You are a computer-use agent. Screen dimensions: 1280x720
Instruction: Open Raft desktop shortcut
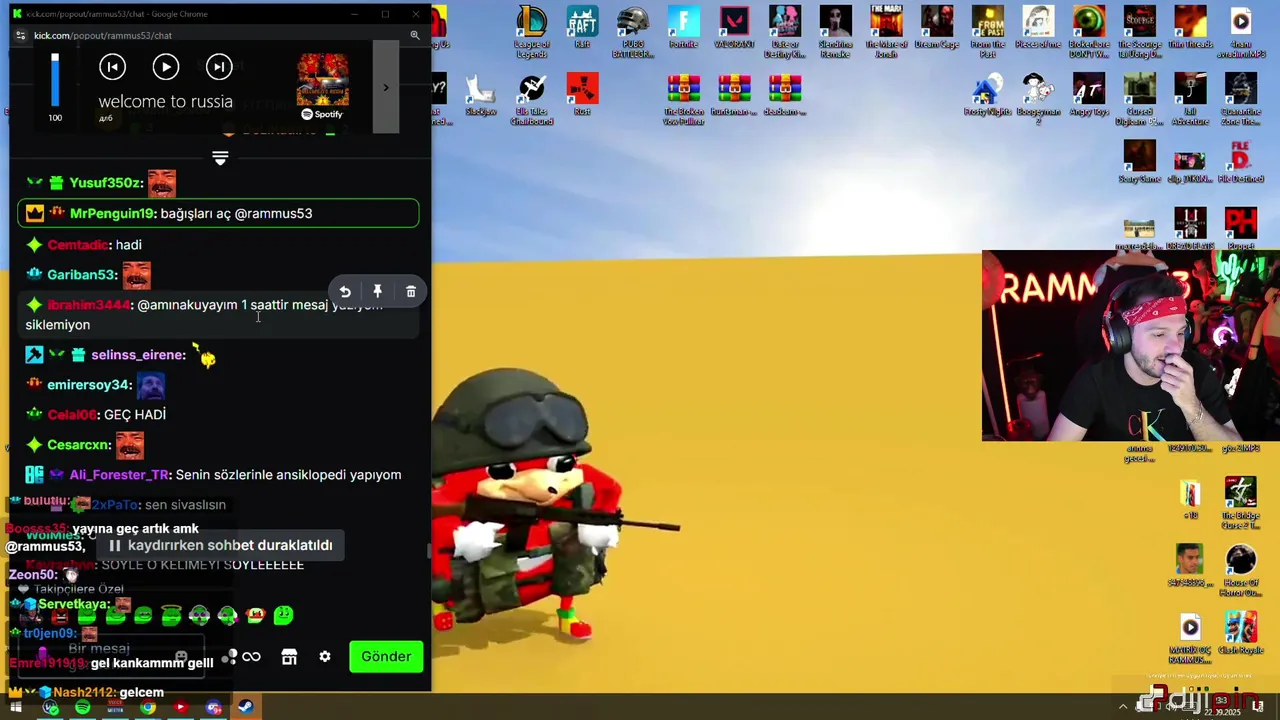click(582, 27)
